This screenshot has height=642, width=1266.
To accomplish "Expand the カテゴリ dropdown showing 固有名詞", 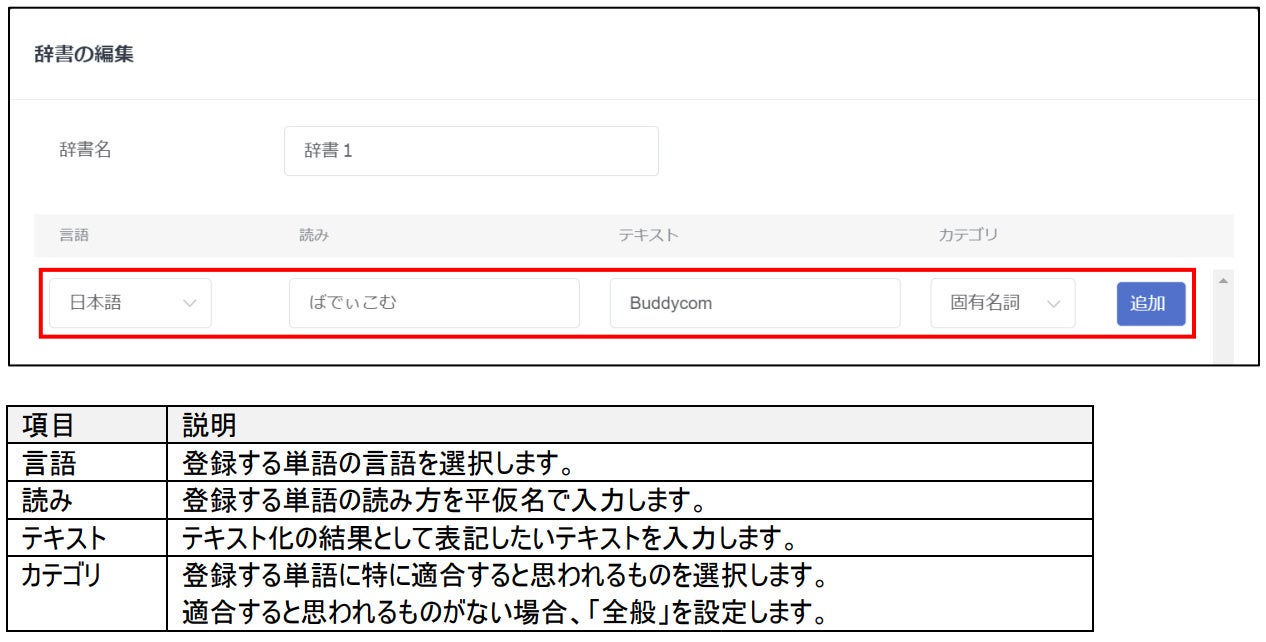I will [1001, 302].
